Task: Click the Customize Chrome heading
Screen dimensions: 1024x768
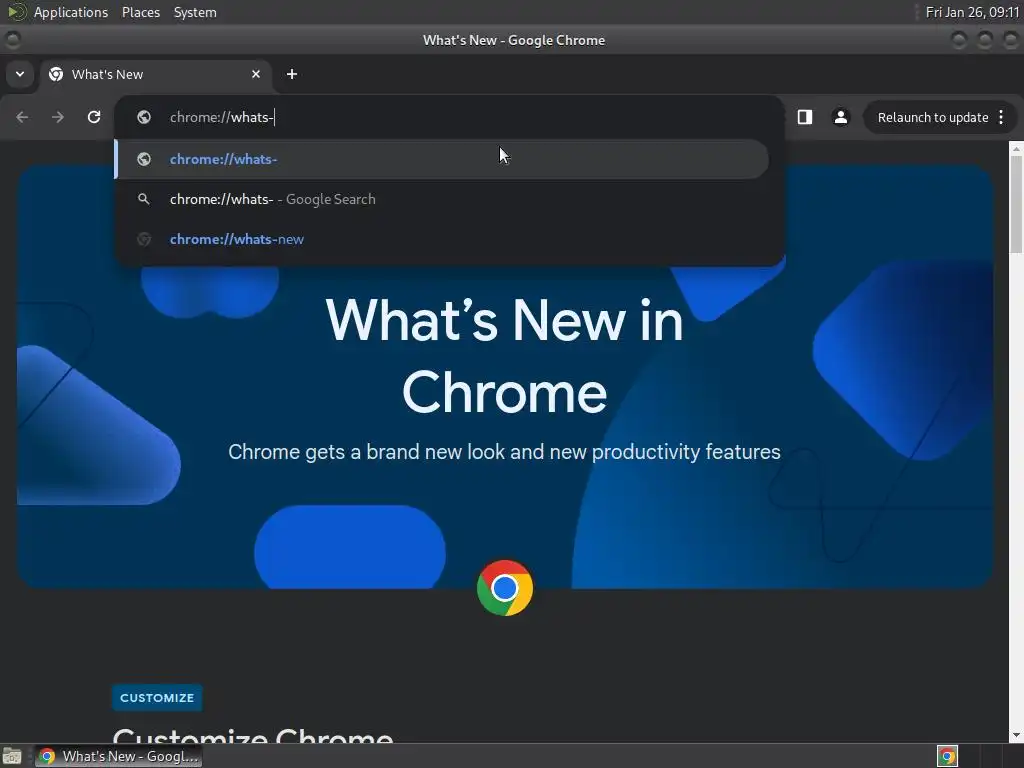Action: click(253, 735)
